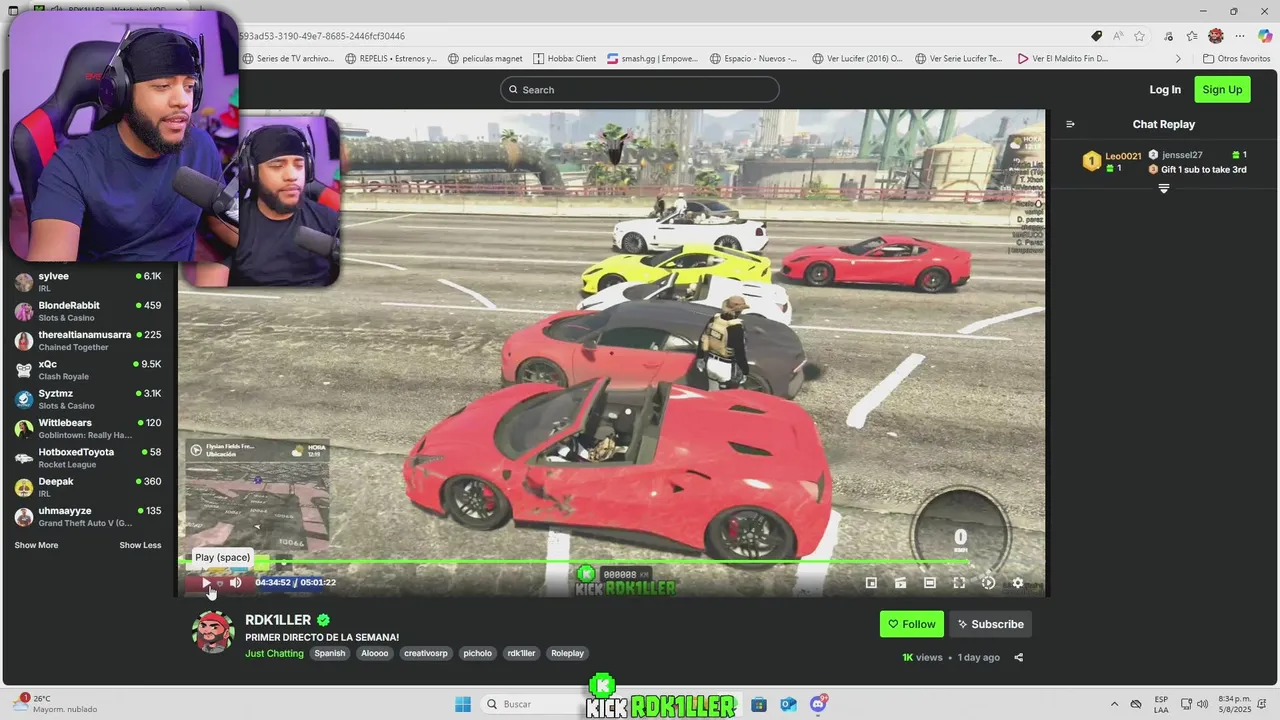Collapse the Chat Replay panel
Image resolution: width=1280 pixels, height=720 pixels.
point(1070,124)
